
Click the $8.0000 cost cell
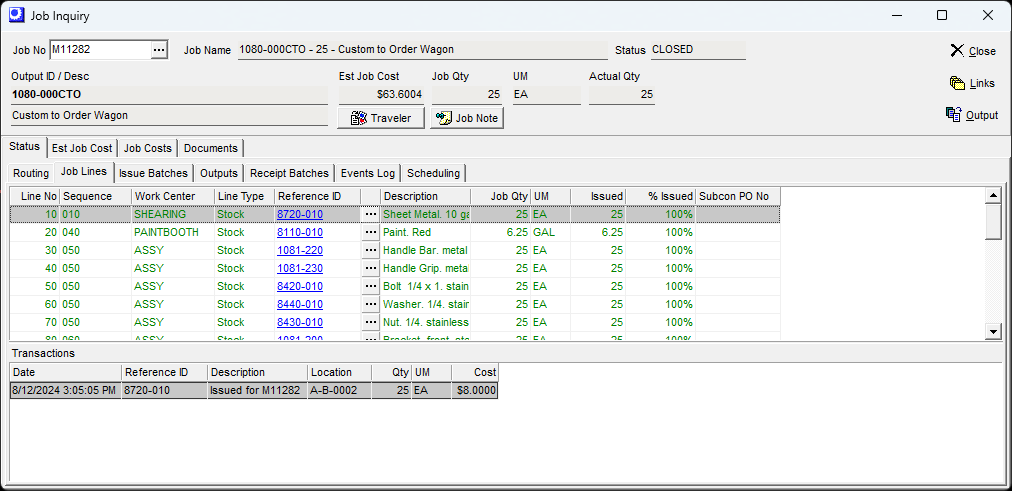click(475, 390)
